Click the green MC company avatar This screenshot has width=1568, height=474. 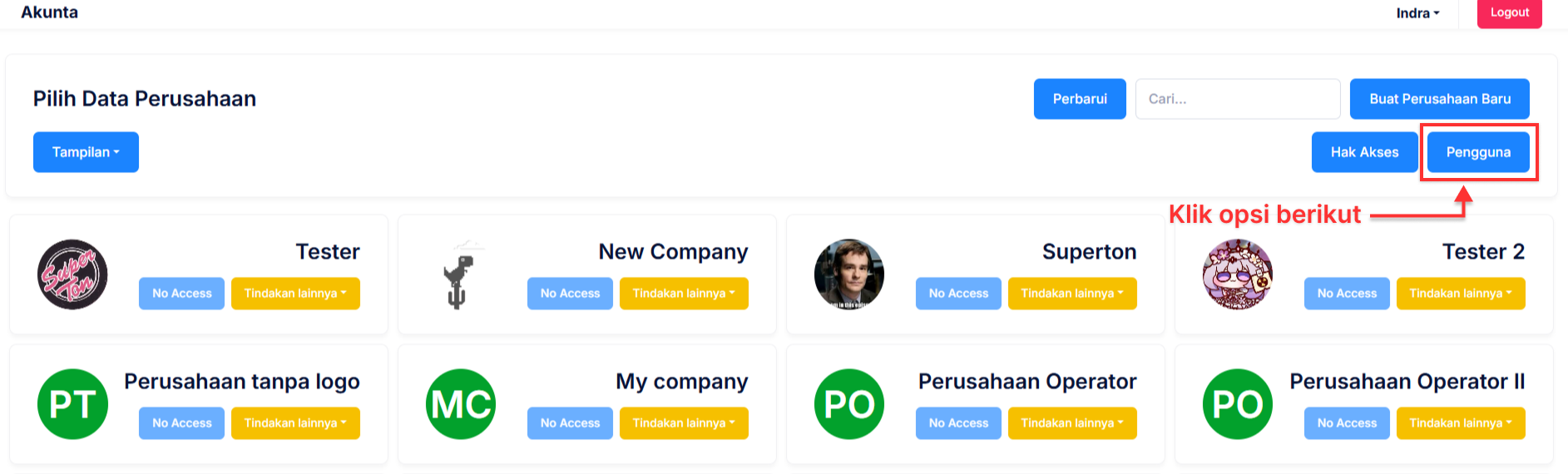coord(461,404)
